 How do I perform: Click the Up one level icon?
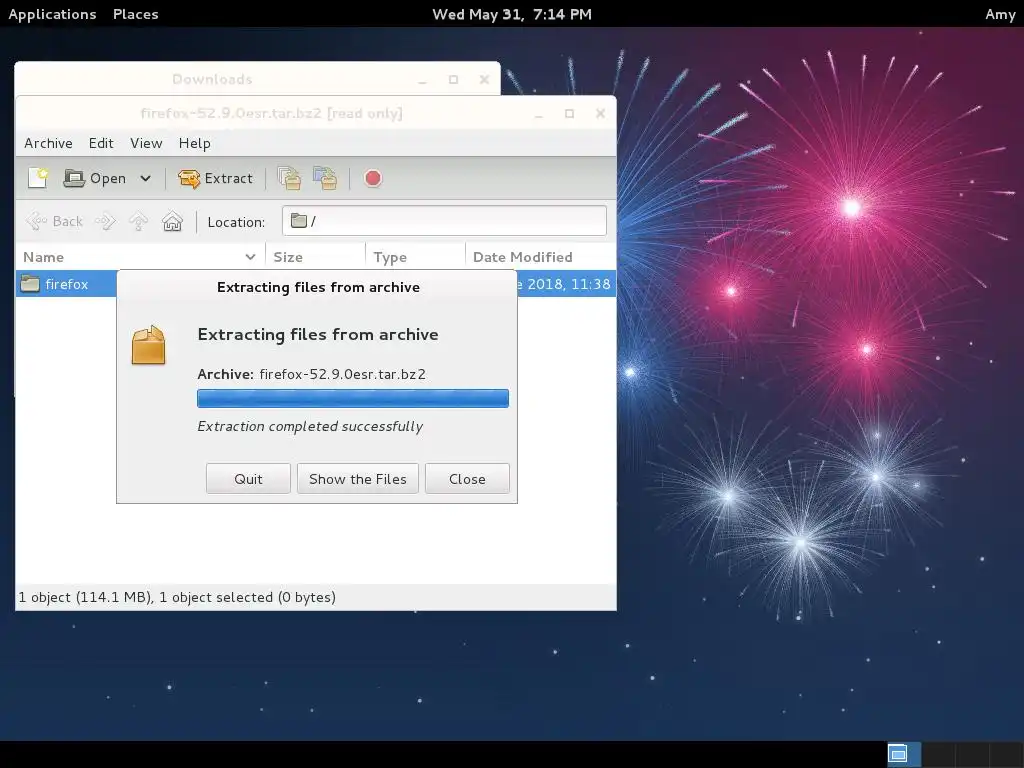(138, 221)
